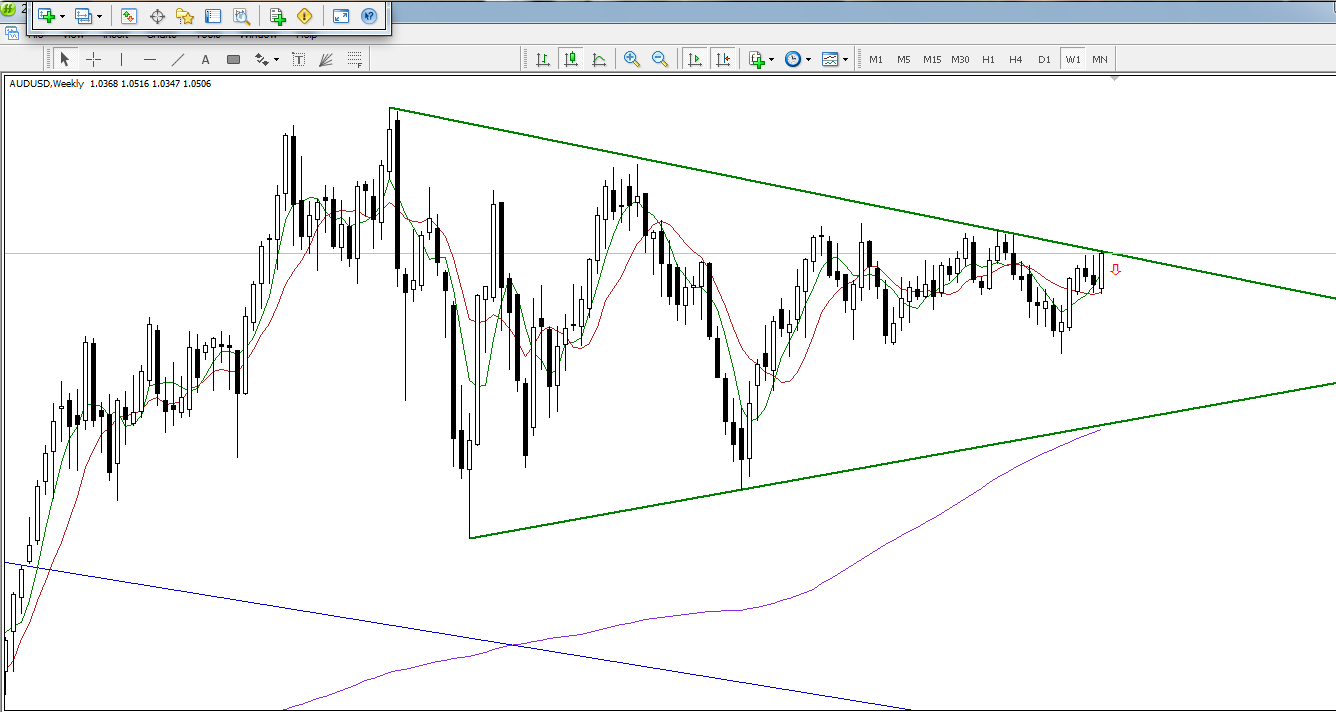Image resolution: width=1336 pixels, height=712 pixels.
Task: Expand the New Chart dropdown arrow
Action: point(62,17)
